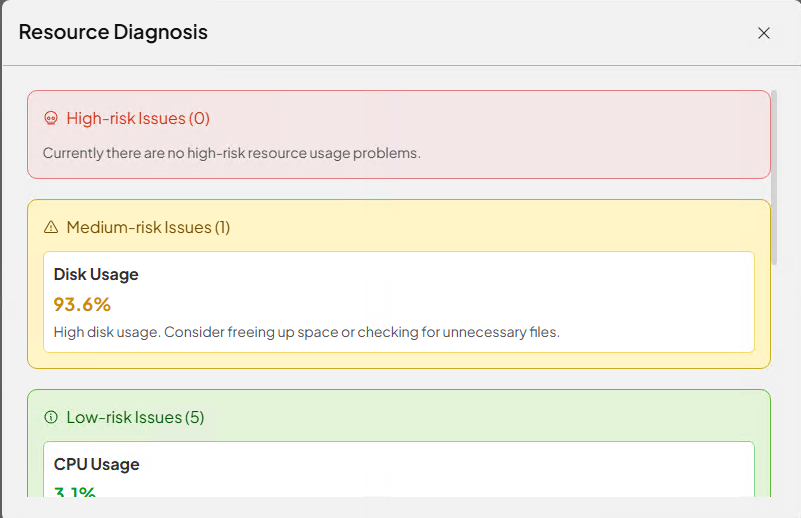Select the High-risk Issues (0) heading
This screenshot has width=801, height=518.
point(138,118)
